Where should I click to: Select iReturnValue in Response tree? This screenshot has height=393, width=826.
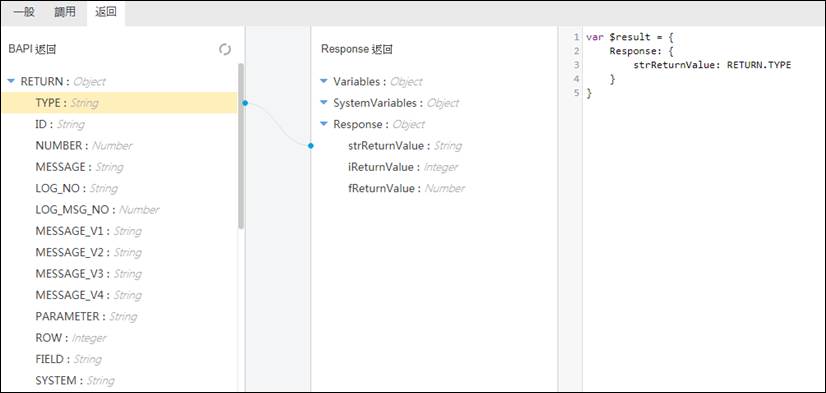(x=403, y=167)
